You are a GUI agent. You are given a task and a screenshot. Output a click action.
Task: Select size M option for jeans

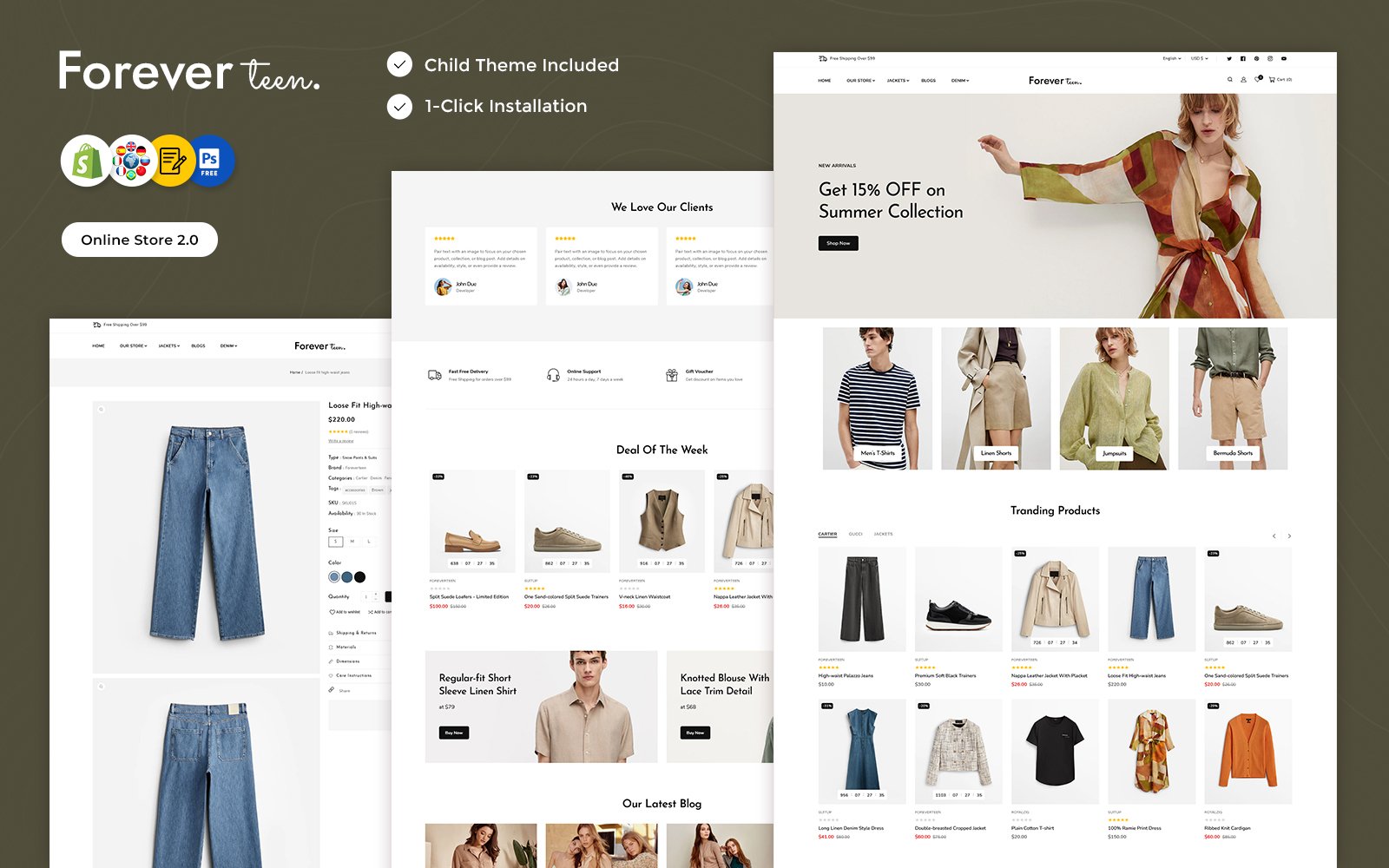click(352, 542)
